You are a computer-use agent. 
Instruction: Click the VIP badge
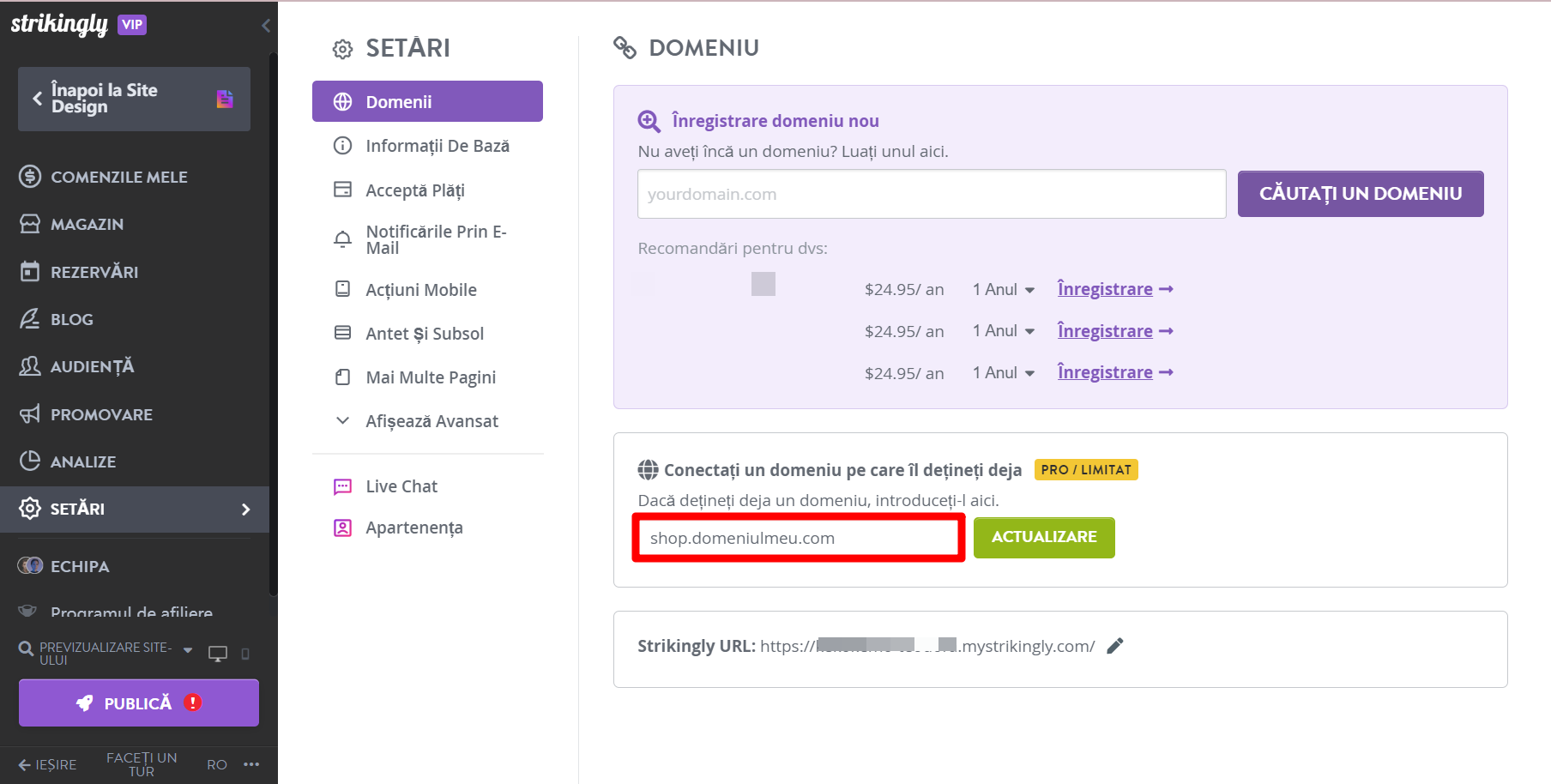132,25
